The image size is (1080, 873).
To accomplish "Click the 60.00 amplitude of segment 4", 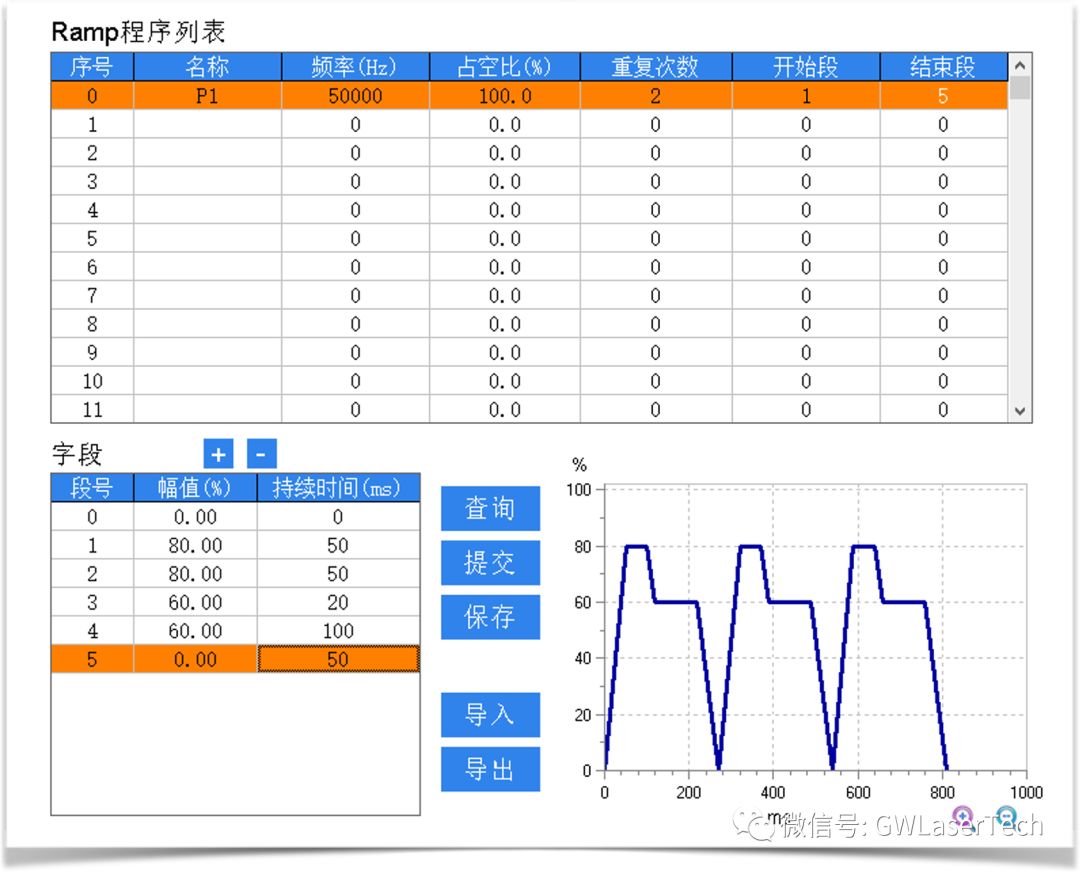I will tap(195, 631).
